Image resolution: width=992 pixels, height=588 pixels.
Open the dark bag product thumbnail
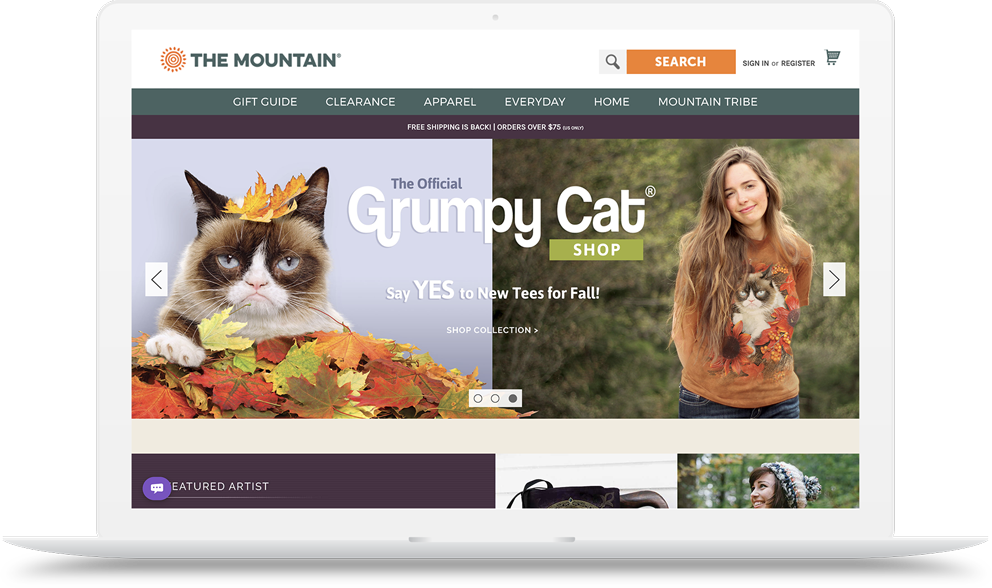point(586,481)
